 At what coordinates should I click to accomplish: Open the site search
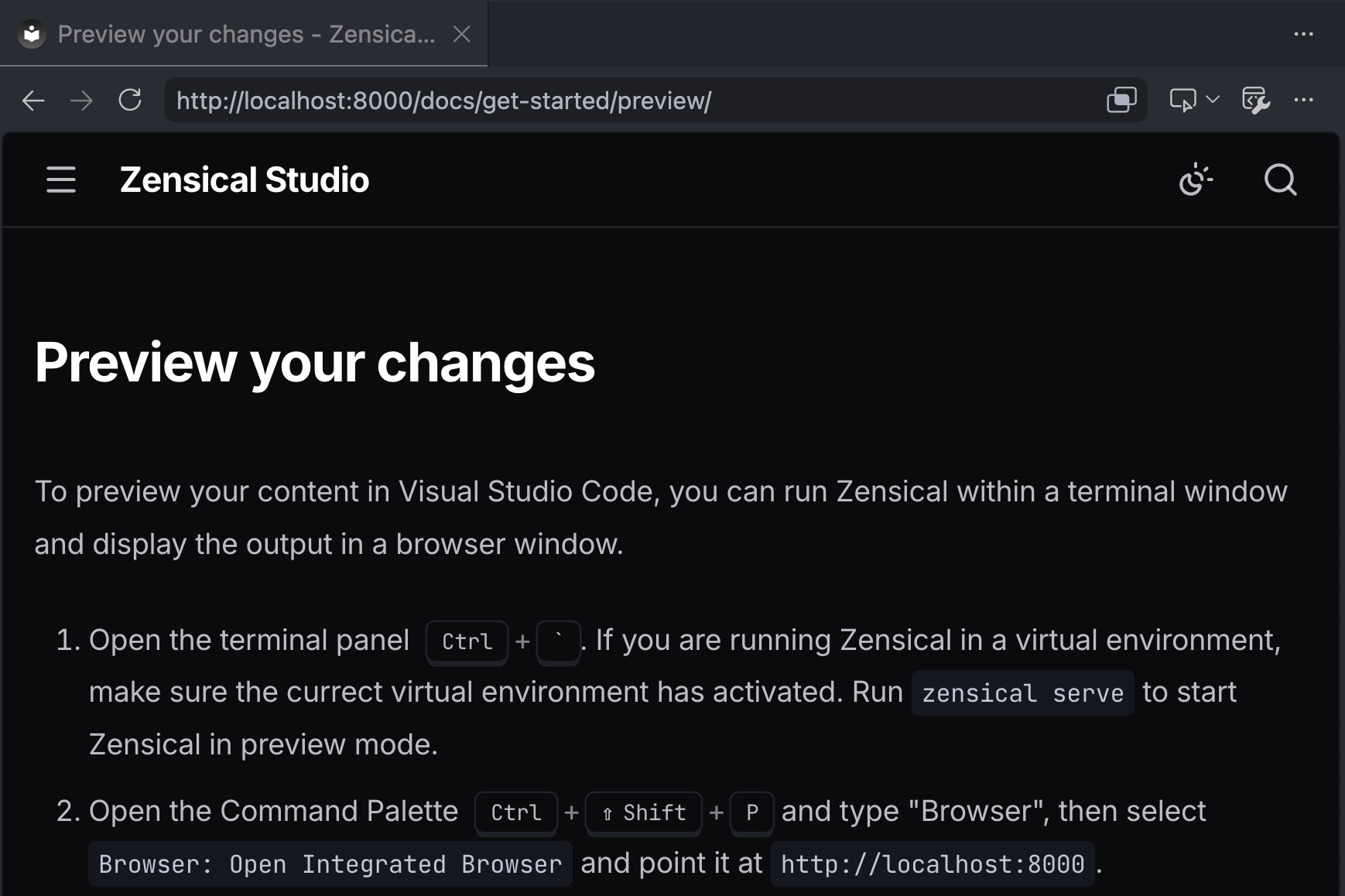[x=1280, y=180]
